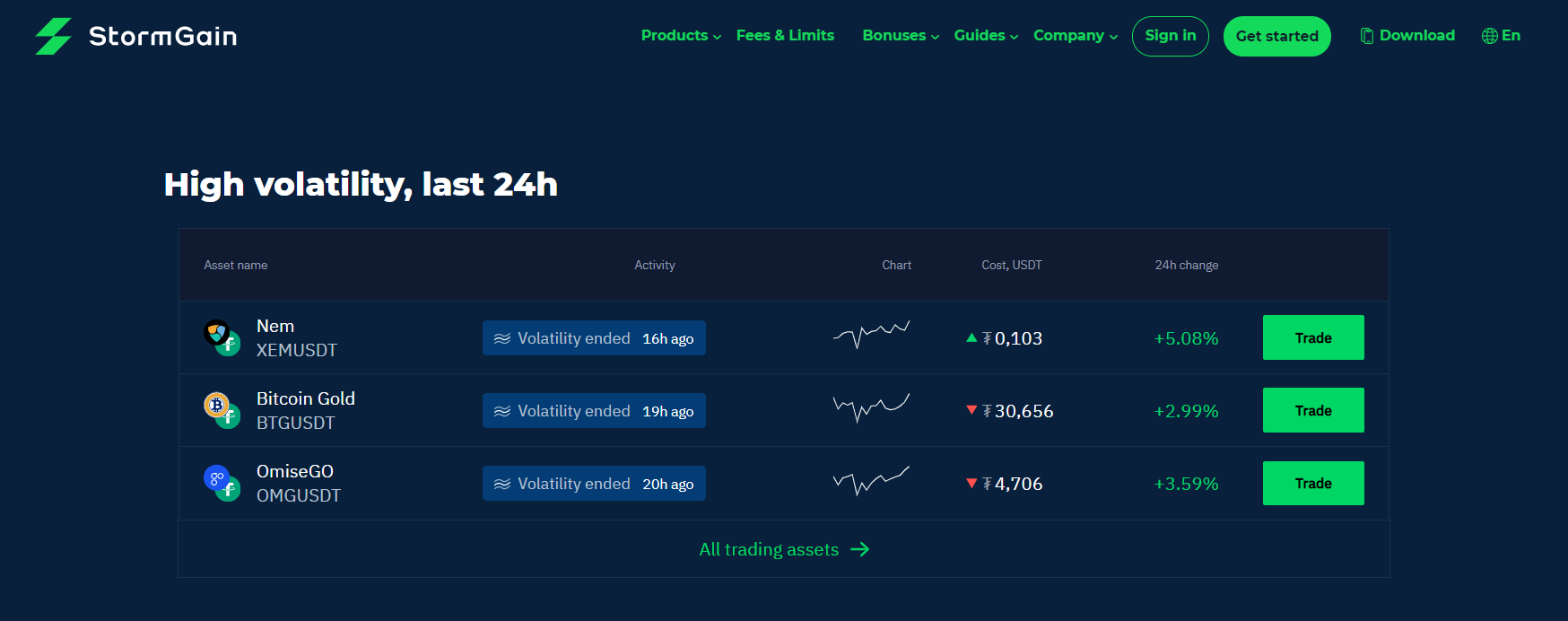Image resolution: width=1568 pixels, height=621 pixels.
Task: Select the Bitcoin Gold asset name
Action: [x=306, y=398]
